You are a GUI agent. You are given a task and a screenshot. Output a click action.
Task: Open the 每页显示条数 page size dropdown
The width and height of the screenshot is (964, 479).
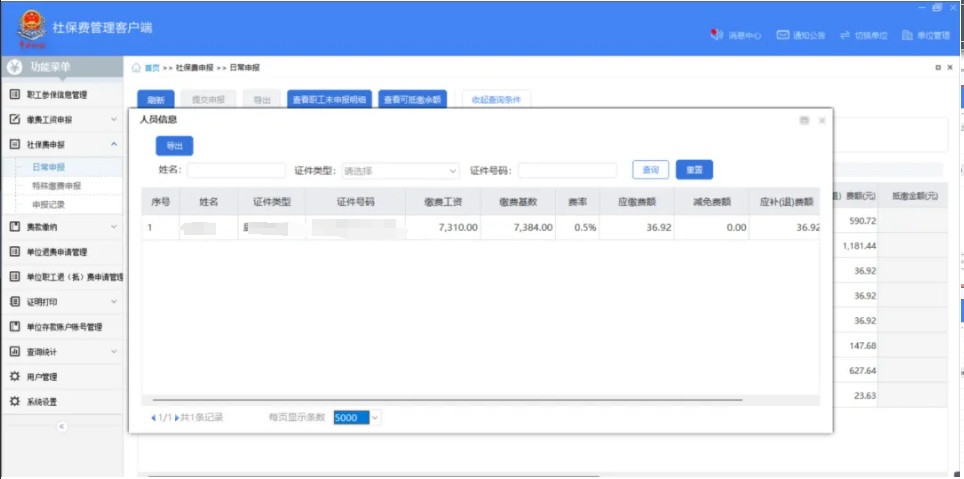tap(357, 417)
